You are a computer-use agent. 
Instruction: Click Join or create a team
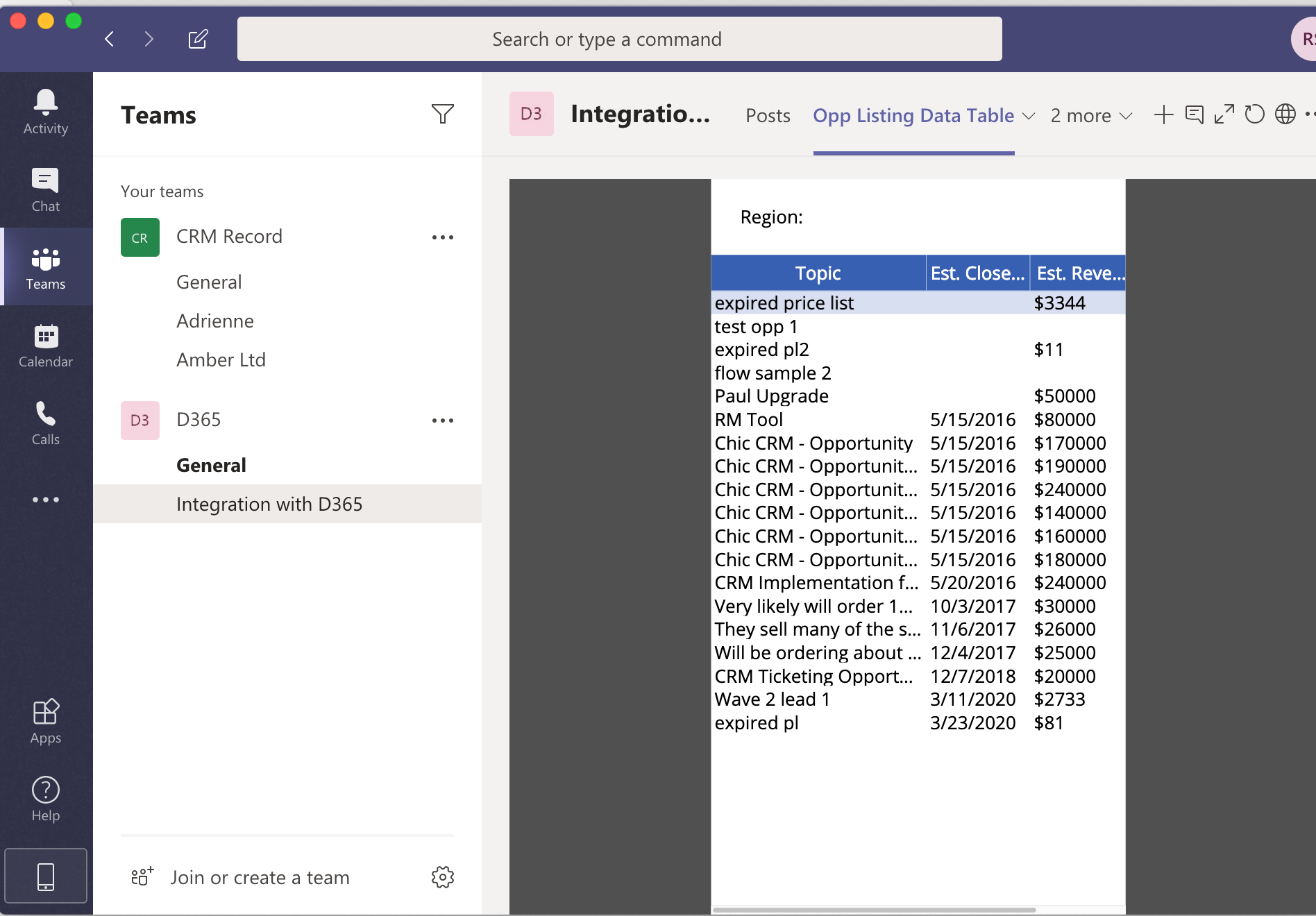coord(260,878)
